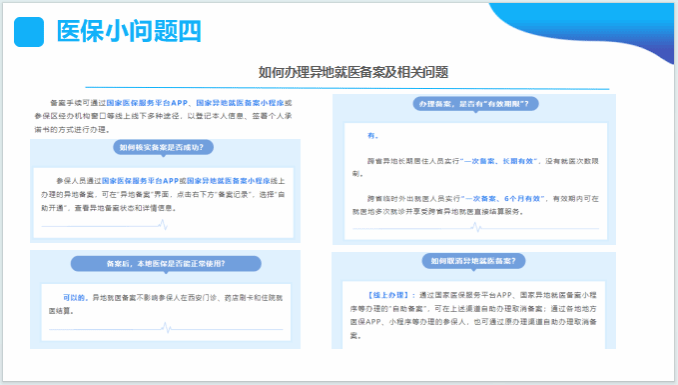Click the 如何取消异地就医备案? bubble header
Image resolution: width=678 pixels, height=385 pixels.
[473, 261]
